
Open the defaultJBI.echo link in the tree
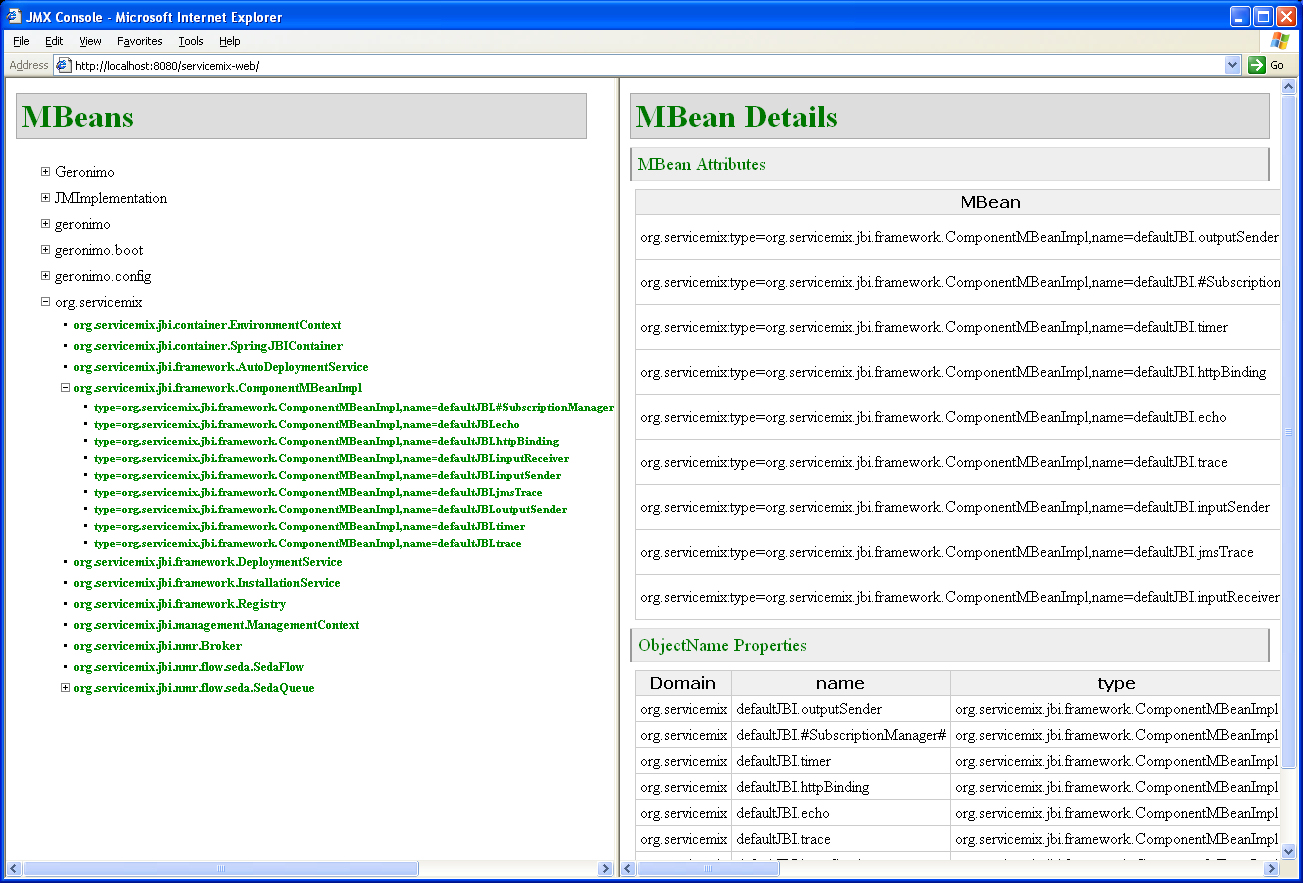pyautogui.click(x=307, y=425)
